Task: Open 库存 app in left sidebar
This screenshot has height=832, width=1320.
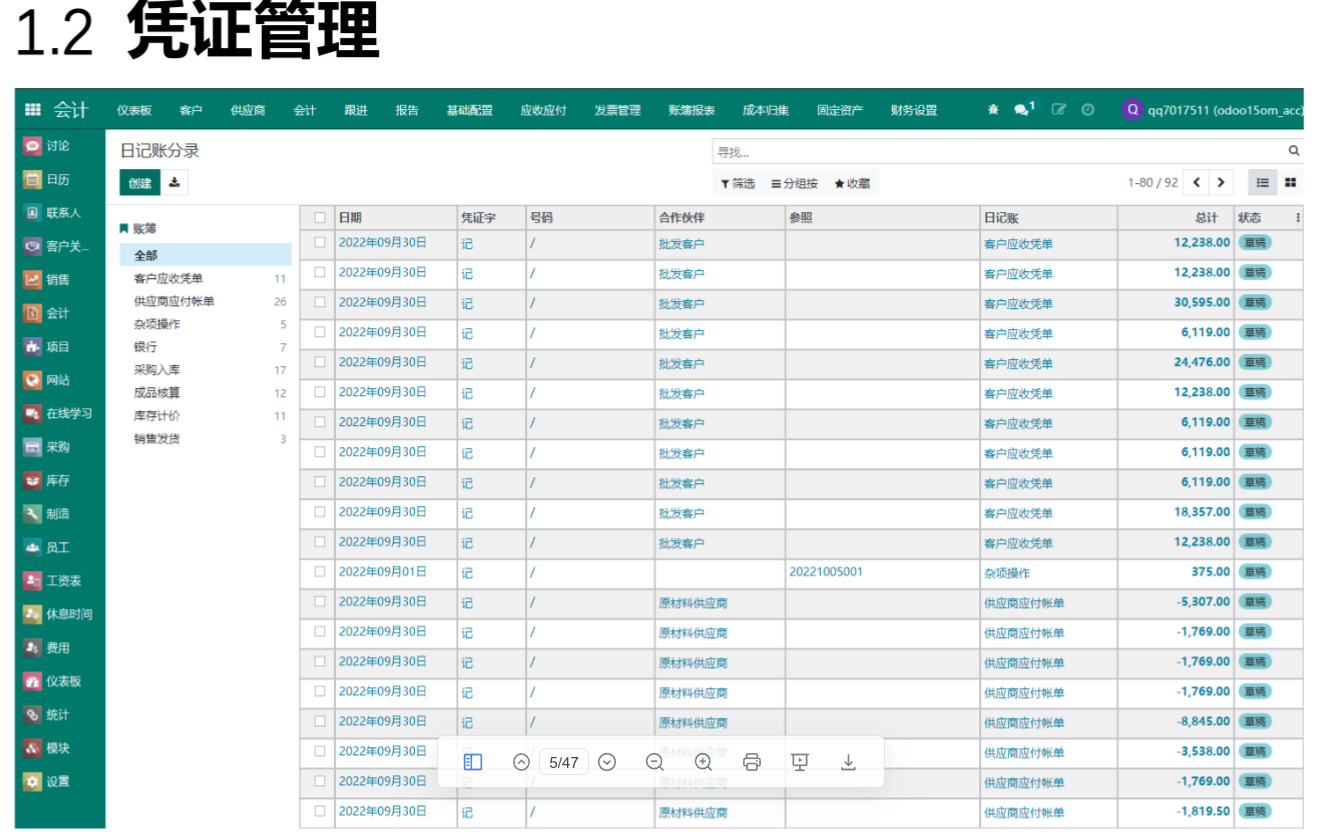Action: pyautogui.click(x=58, y=481)
